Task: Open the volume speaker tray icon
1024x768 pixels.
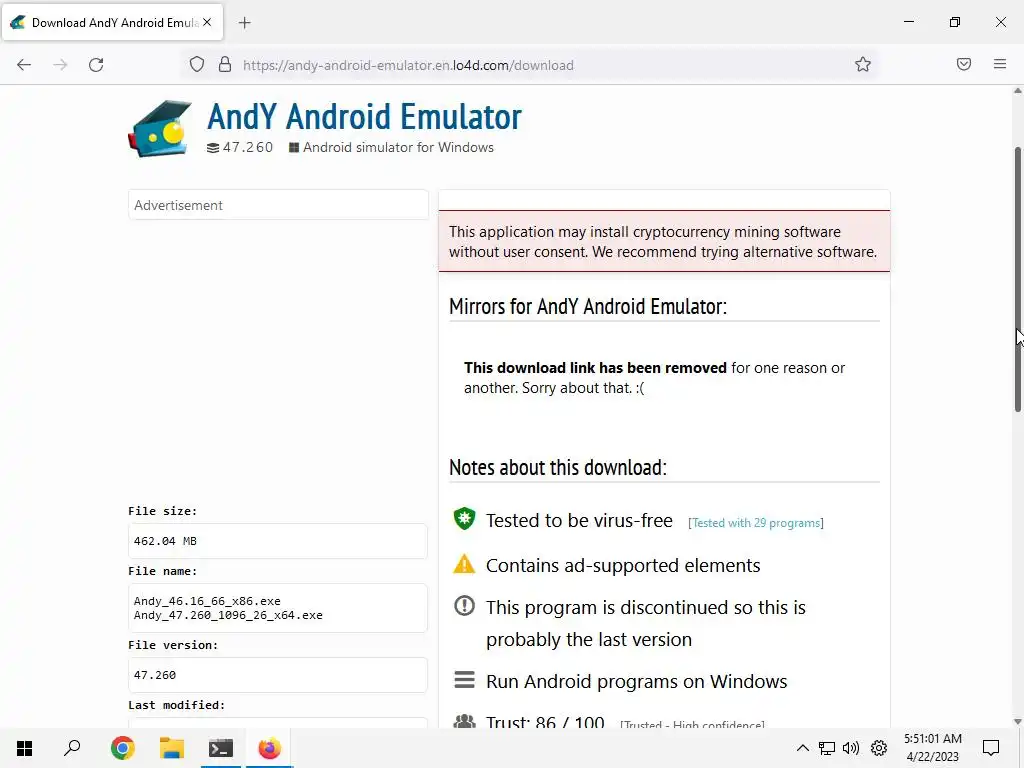Action: (x=851, y=748)
